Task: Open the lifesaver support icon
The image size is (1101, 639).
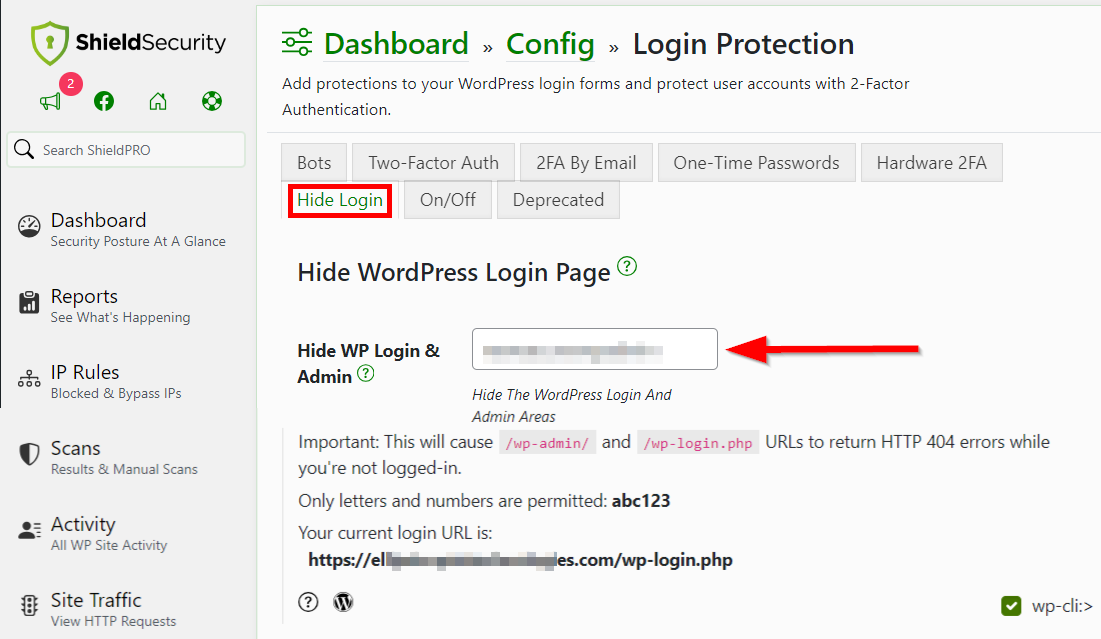Action: tap(211, 101)
